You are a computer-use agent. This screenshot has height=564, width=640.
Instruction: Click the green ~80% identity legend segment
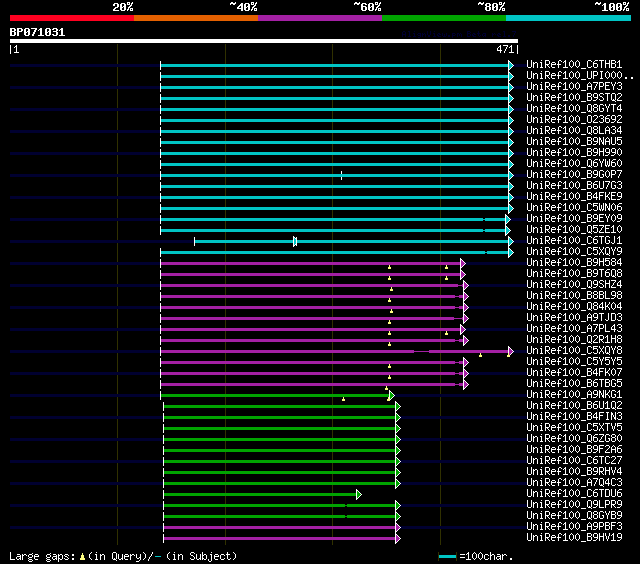click(444, 18)
